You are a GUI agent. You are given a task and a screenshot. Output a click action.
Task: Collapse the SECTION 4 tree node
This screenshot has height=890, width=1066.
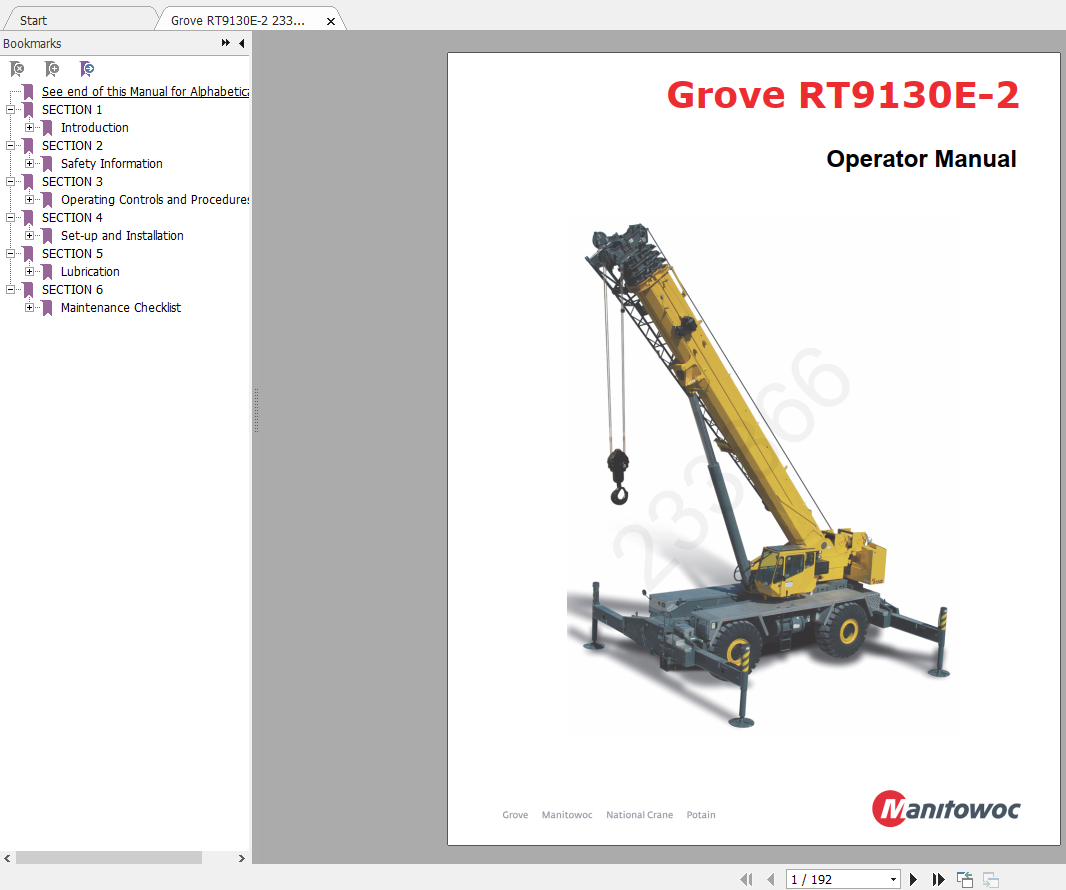pos(11,218)
